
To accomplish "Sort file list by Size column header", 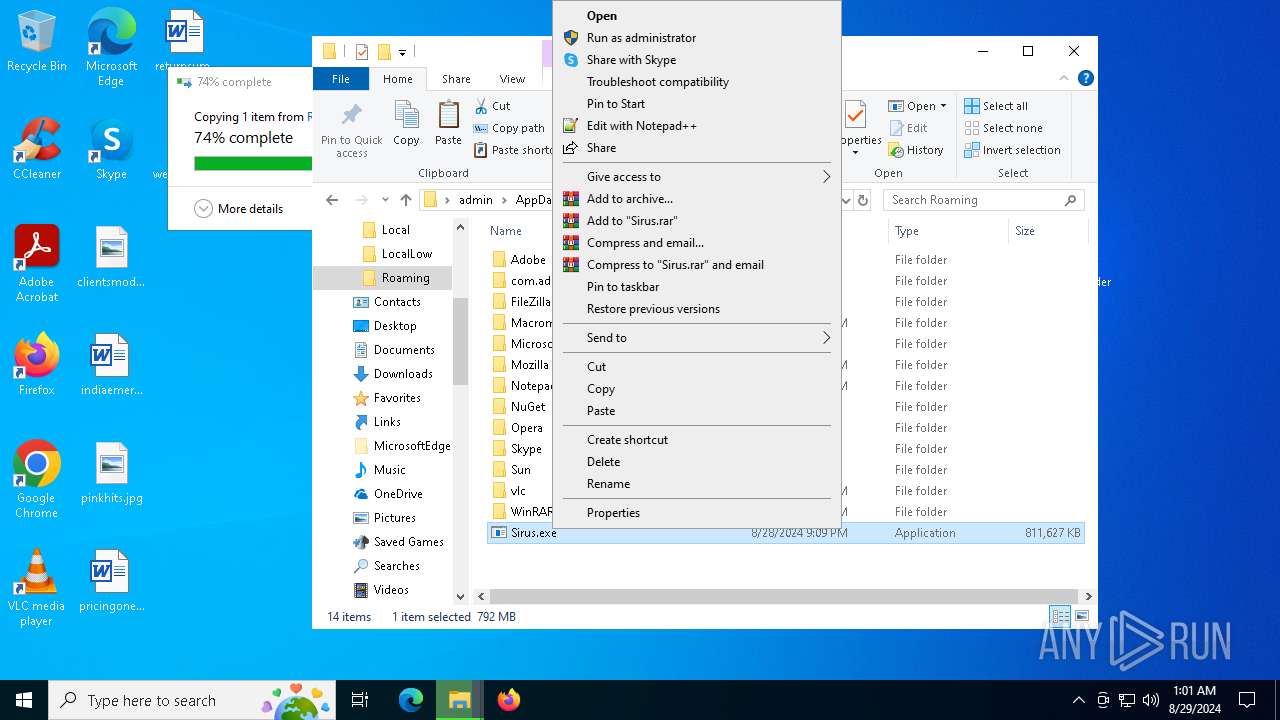I will point(1047,231).
